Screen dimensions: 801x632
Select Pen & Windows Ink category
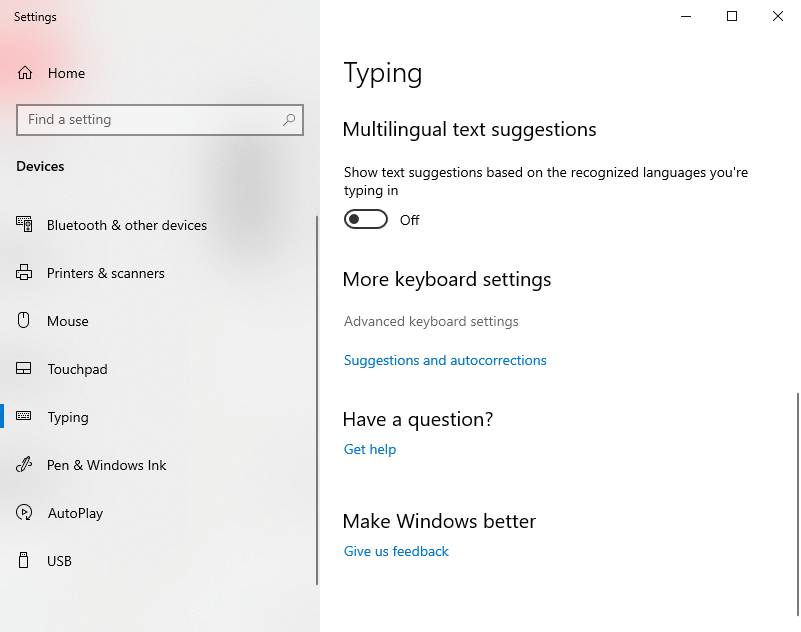coord(107,465)
